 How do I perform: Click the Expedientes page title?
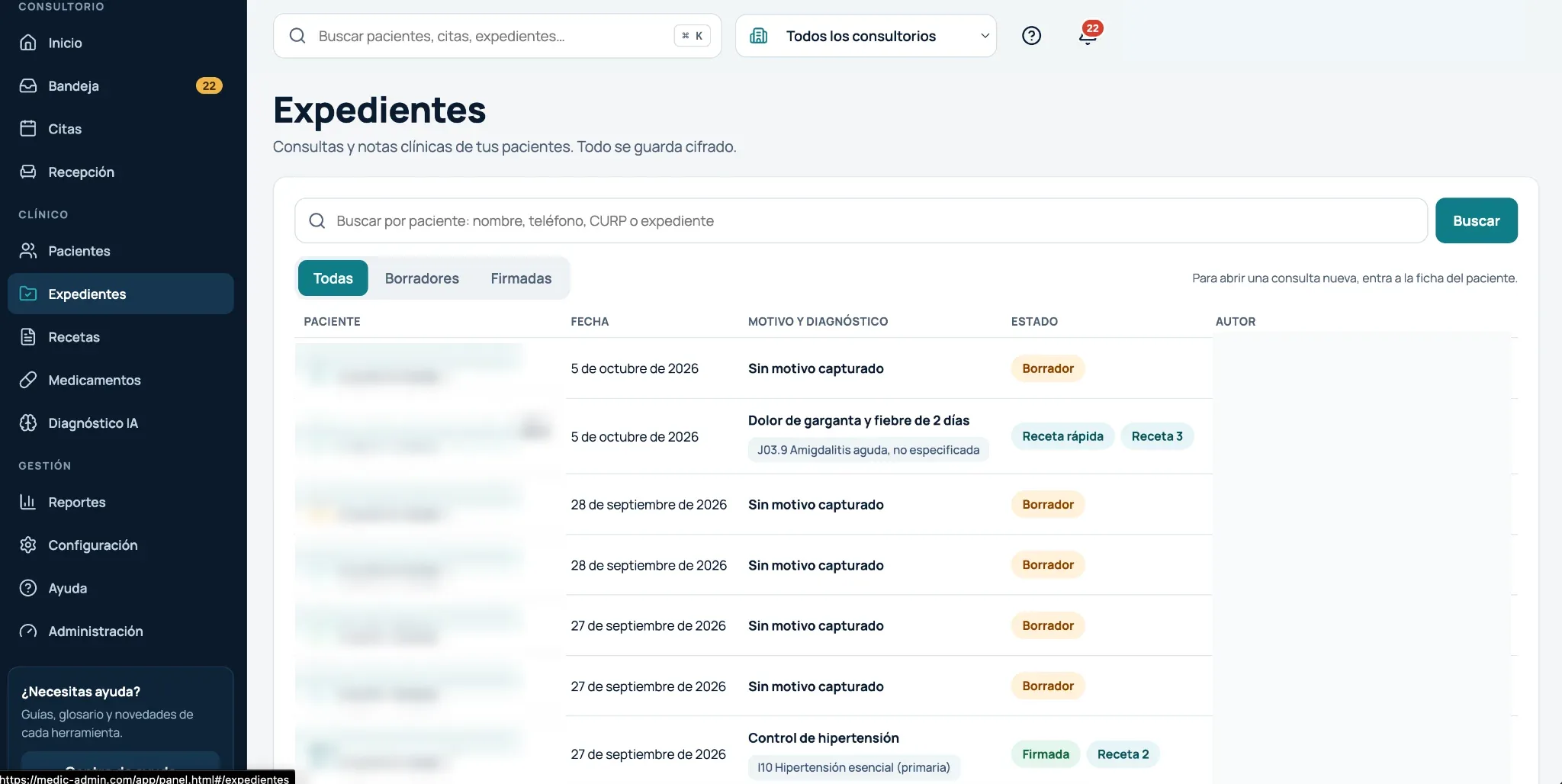tap(379, 110)
